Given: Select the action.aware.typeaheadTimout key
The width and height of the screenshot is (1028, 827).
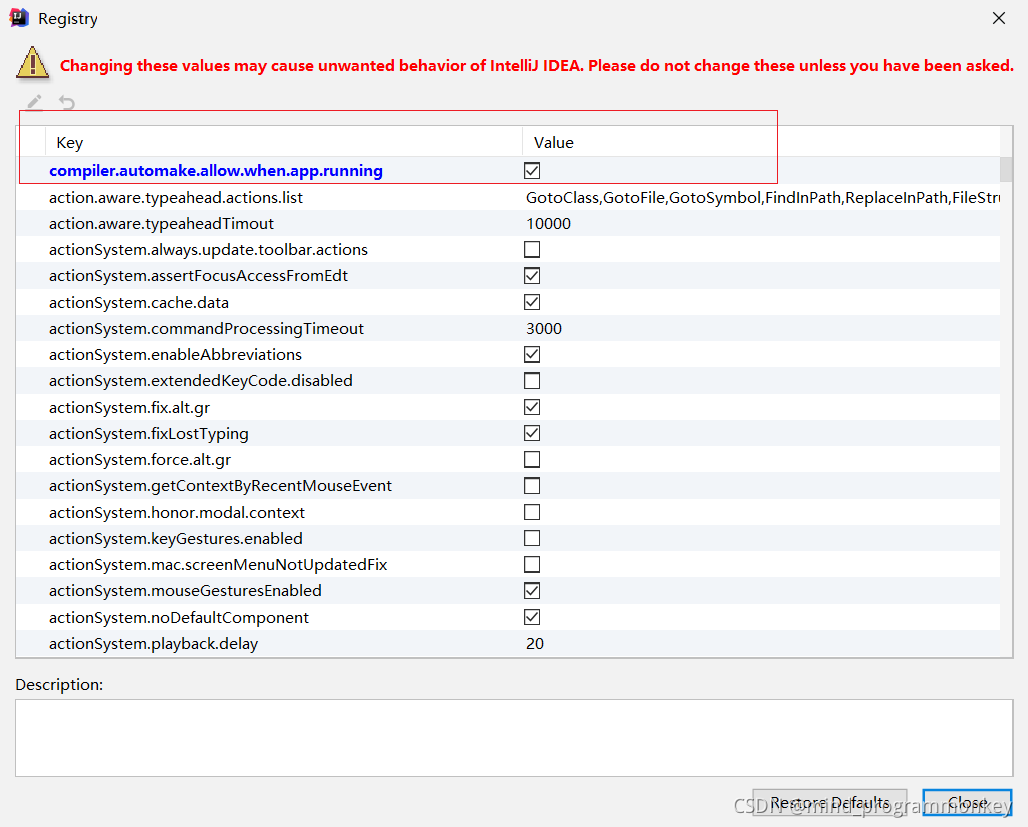Looking at the screenshot, I should coord(161,224).
